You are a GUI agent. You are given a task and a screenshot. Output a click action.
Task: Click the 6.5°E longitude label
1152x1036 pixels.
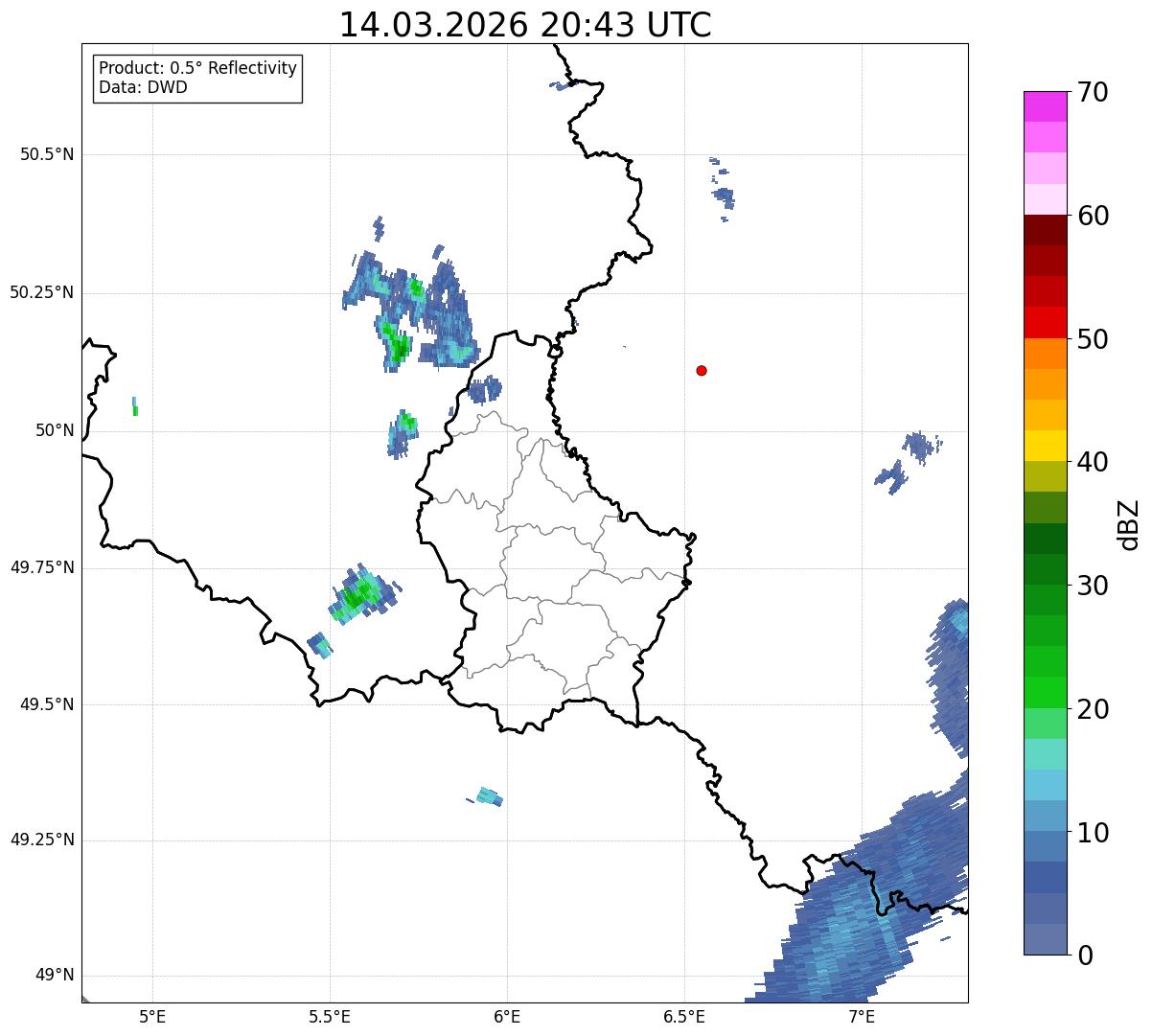click(x=684, y=1017)
